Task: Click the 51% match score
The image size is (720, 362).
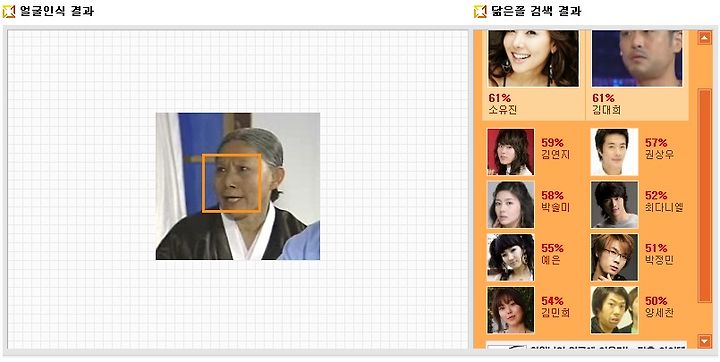Action: click(656, 249)
